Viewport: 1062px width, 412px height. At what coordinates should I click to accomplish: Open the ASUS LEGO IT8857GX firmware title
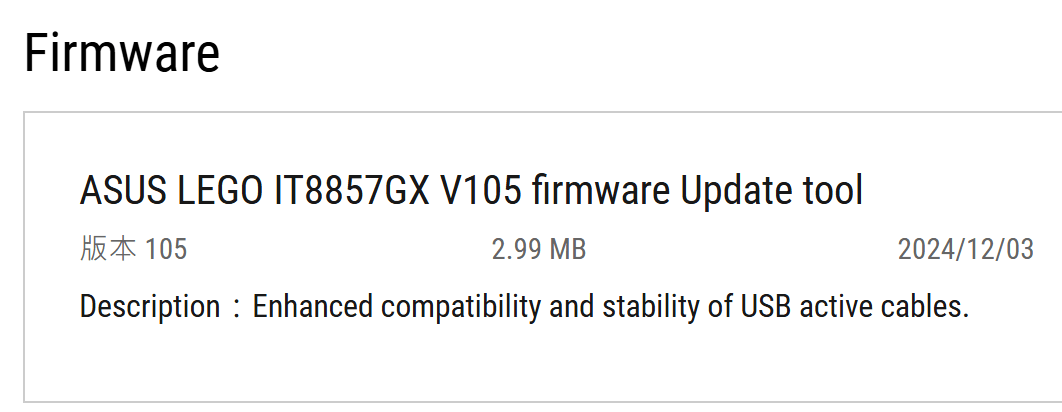pos(471,191)
